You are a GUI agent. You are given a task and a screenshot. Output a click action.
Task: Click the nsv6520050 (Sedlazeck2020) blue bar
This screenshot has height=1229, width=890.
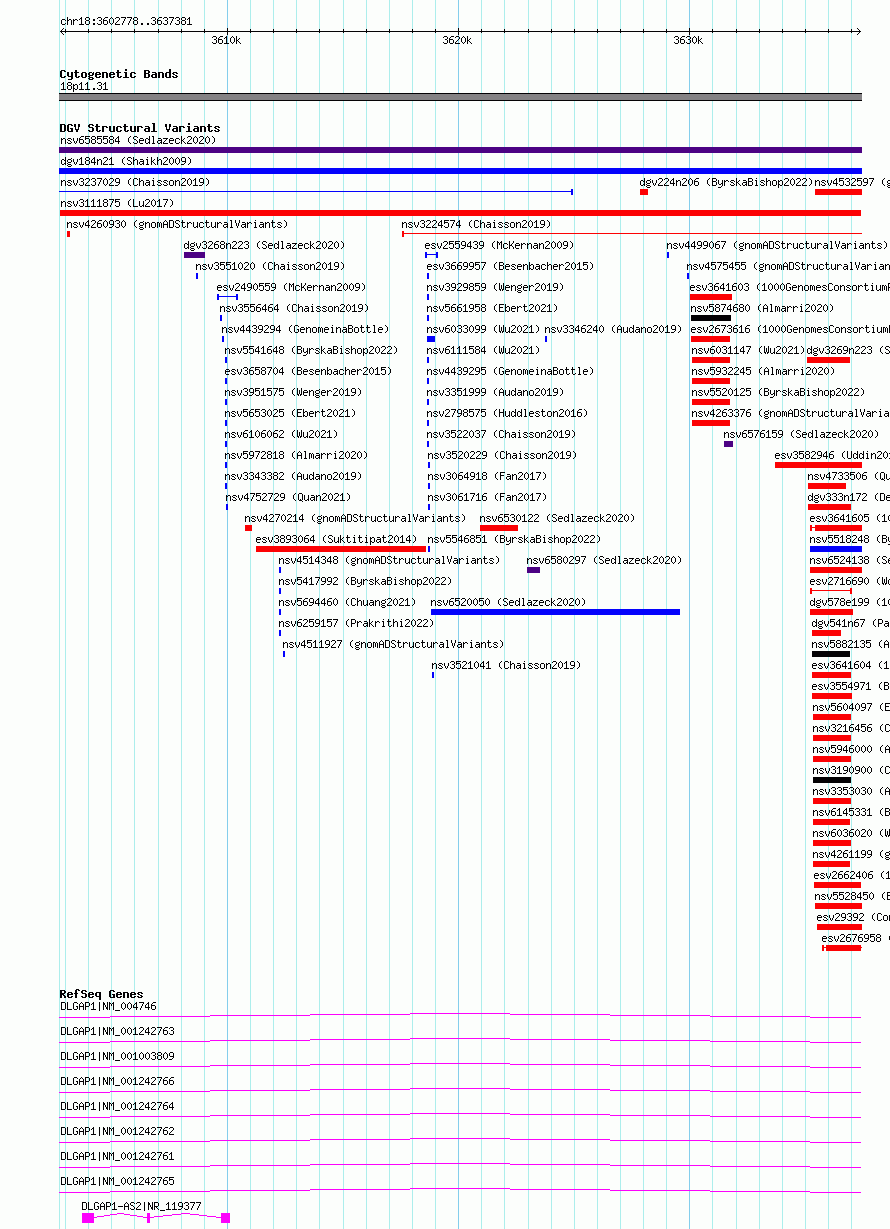[555, 612]
